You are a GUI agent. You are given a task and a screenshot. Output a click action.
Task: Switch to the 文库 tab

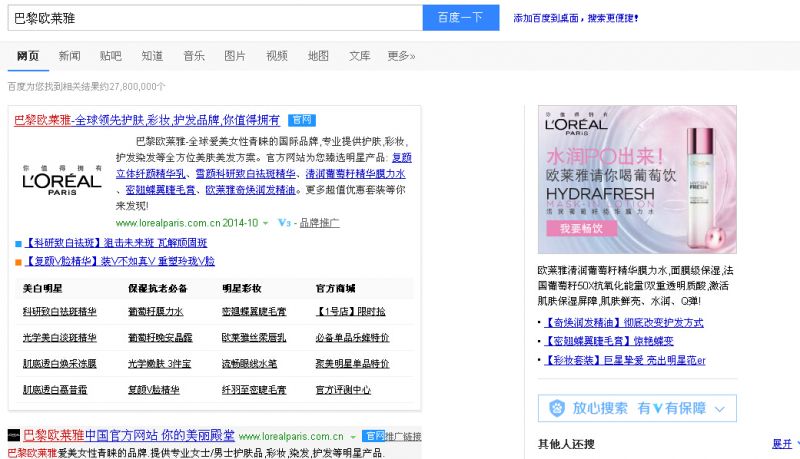coord(360,56)
